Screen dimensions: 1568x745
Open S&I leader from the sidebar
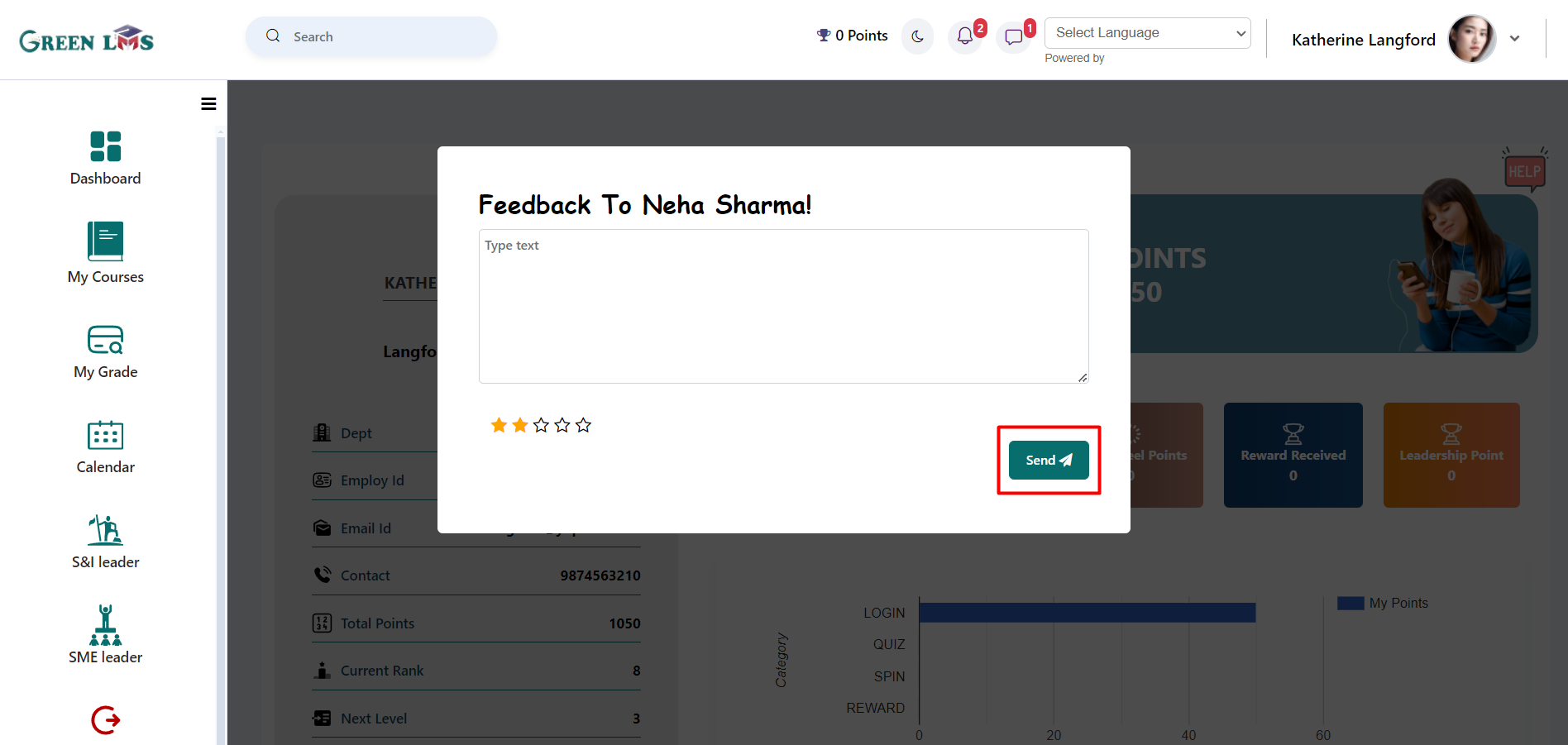[x=106, y=542]
